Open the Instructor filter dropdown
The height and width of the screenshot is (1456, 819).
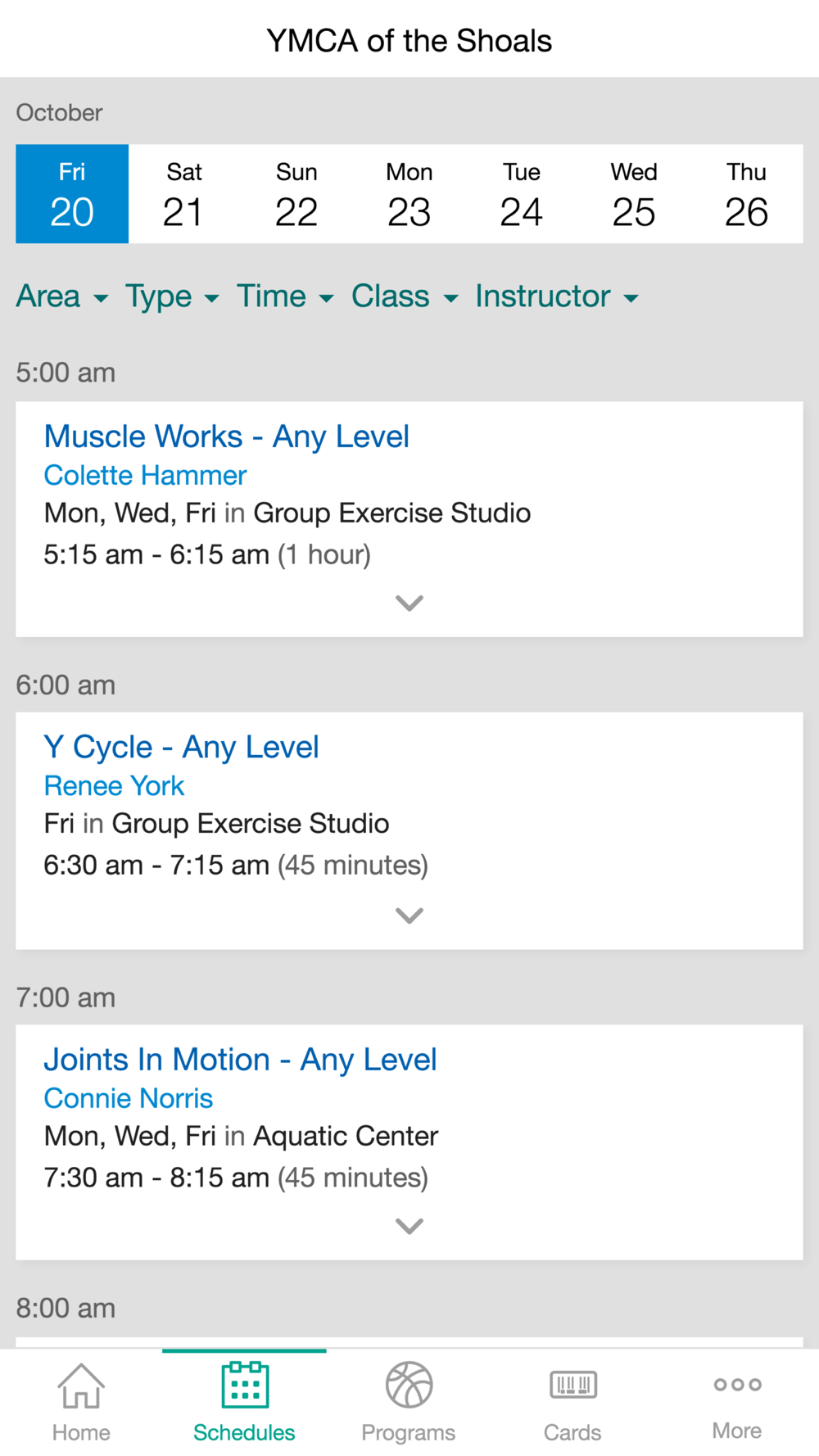tap(557, 296)
